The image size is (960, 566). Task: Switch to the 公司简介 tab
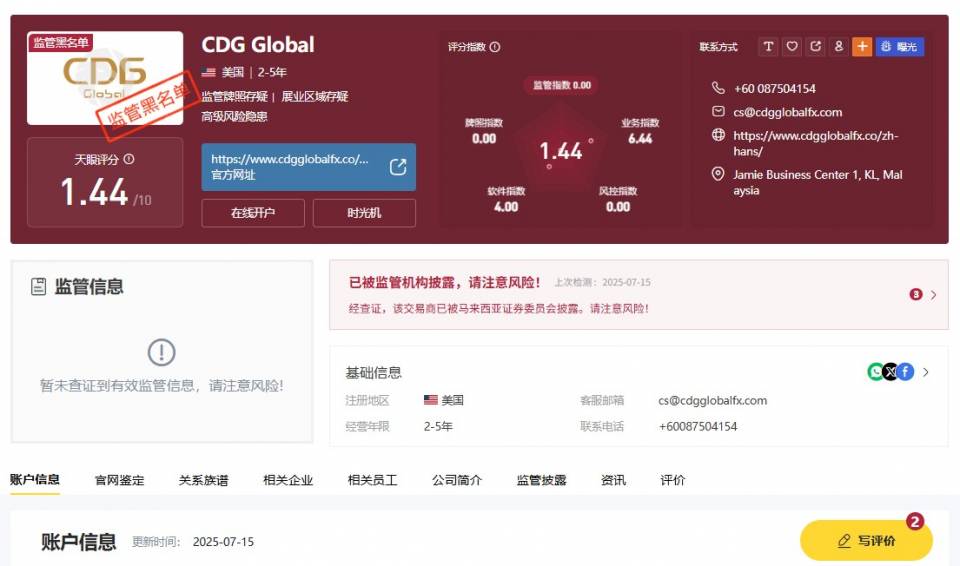coord(457,480)
